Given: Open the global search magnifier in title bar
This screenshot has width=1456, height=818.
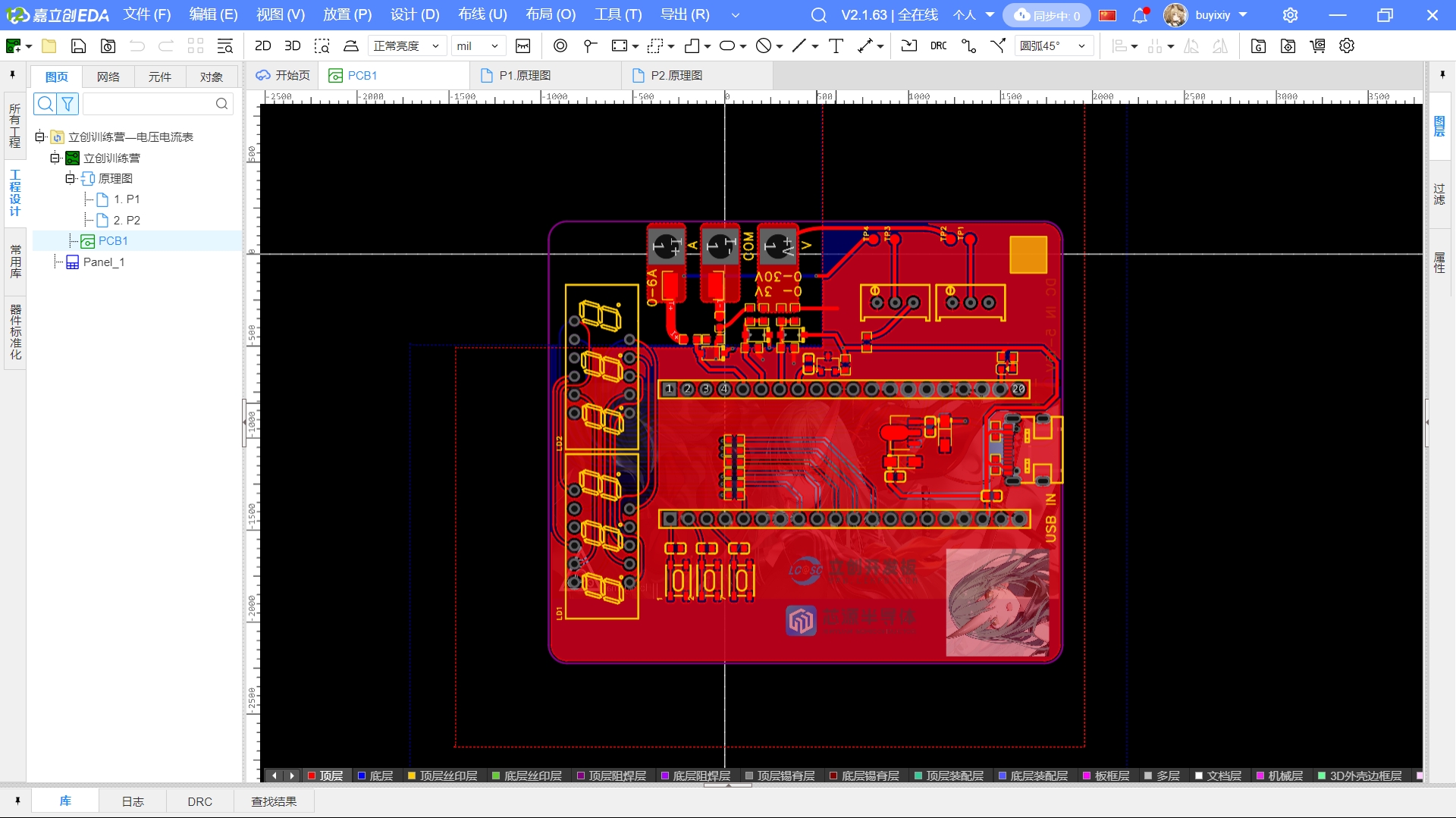Looking at the screenshot, I should coord(819,15).
